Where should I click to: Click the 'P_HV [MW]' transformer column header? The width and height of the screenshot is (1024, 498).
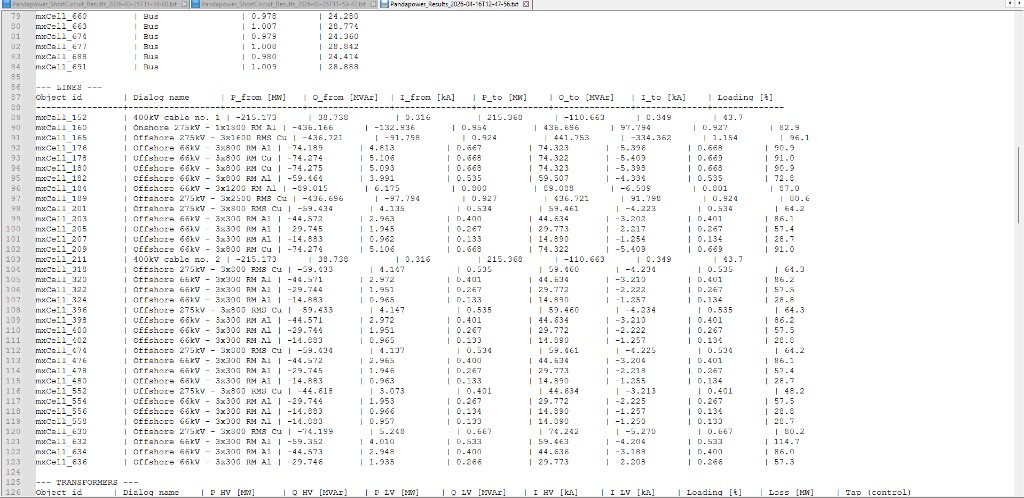click(x=232, y=492)
